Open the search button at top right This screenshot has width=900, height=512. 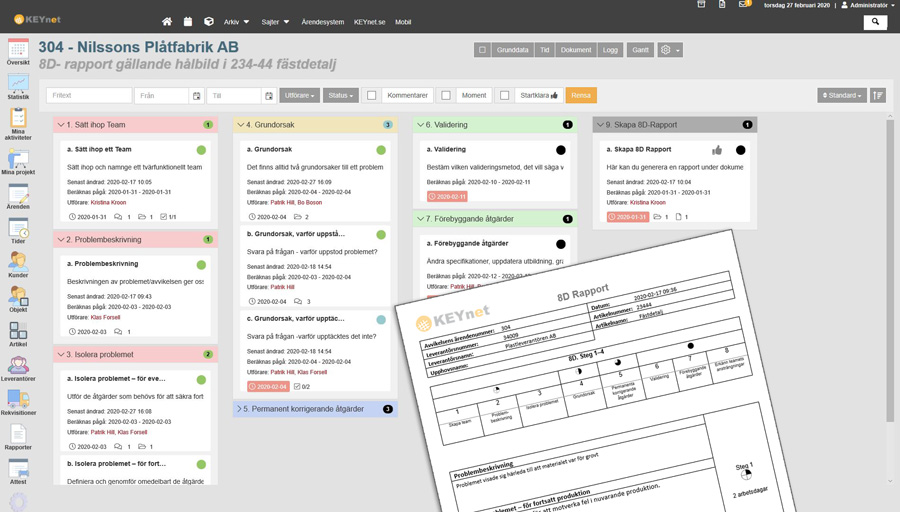(x=875, y=22)
